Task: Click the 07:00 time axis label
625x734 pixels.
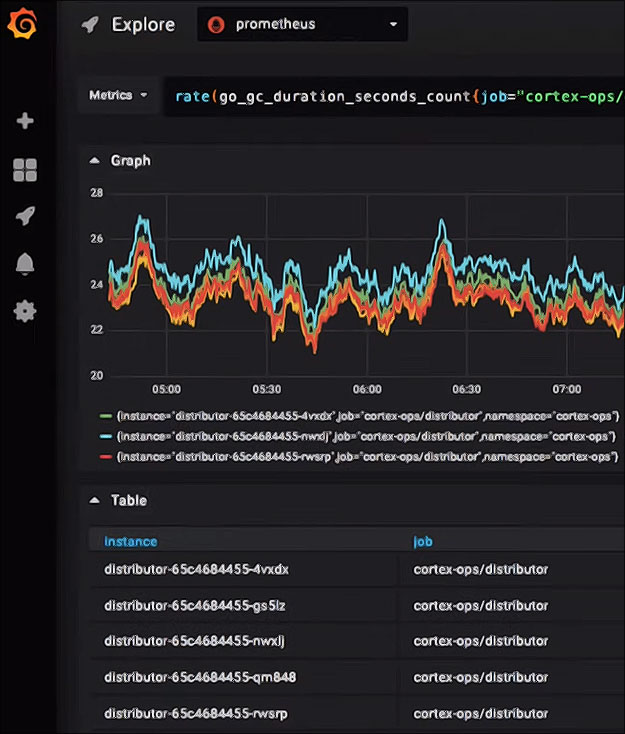Action: tap(566, 389)
